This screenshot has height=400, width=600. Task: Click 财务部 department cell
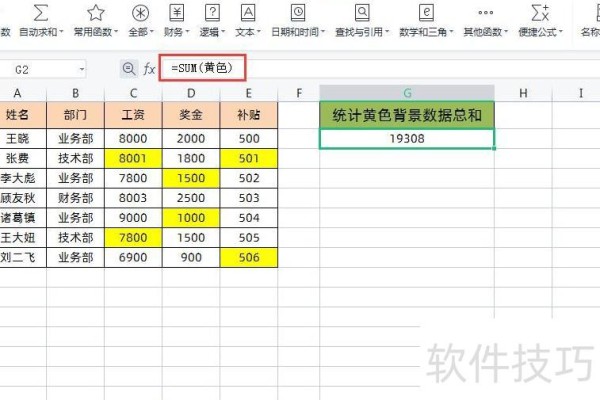[75, 198]
